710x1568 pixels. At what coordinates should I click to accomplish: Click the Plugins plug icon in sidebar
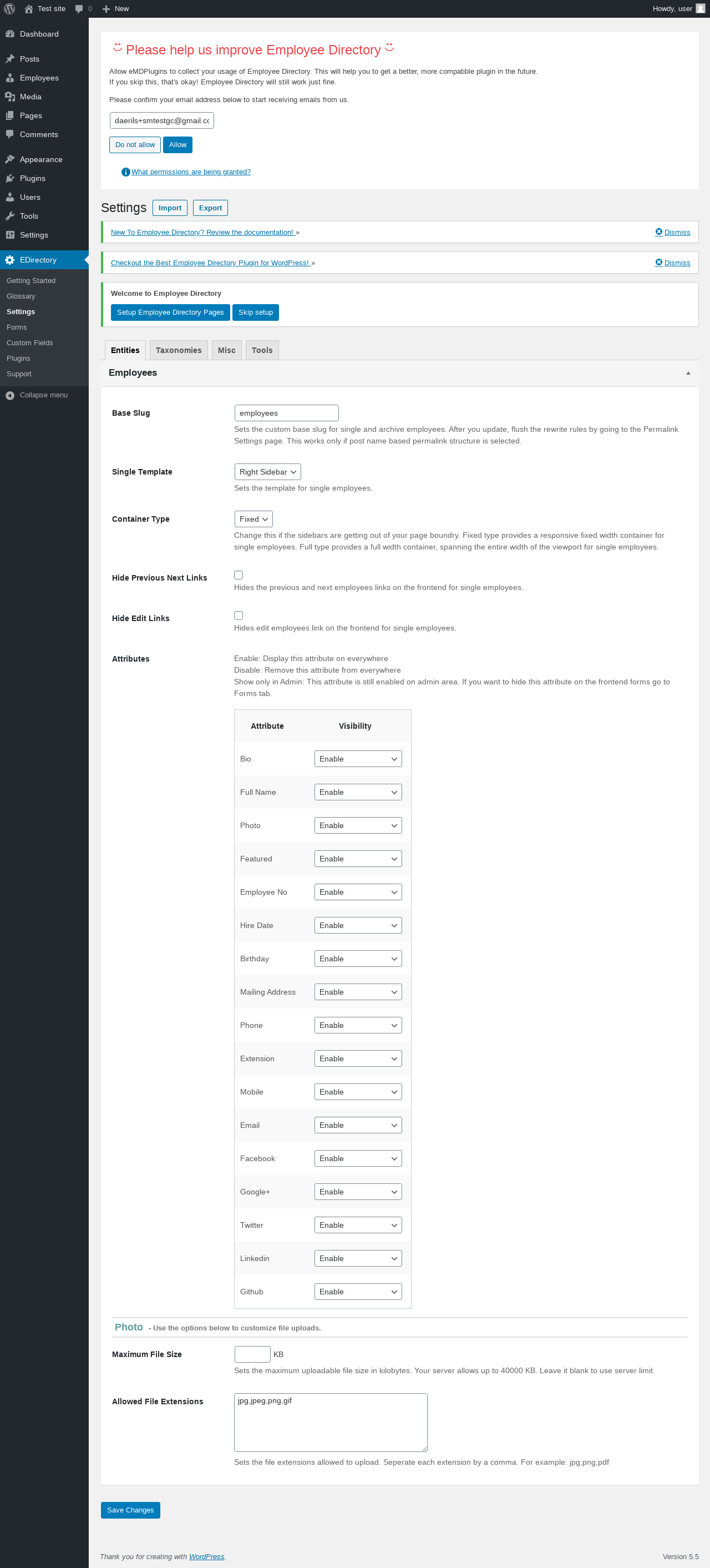[10, 178]
